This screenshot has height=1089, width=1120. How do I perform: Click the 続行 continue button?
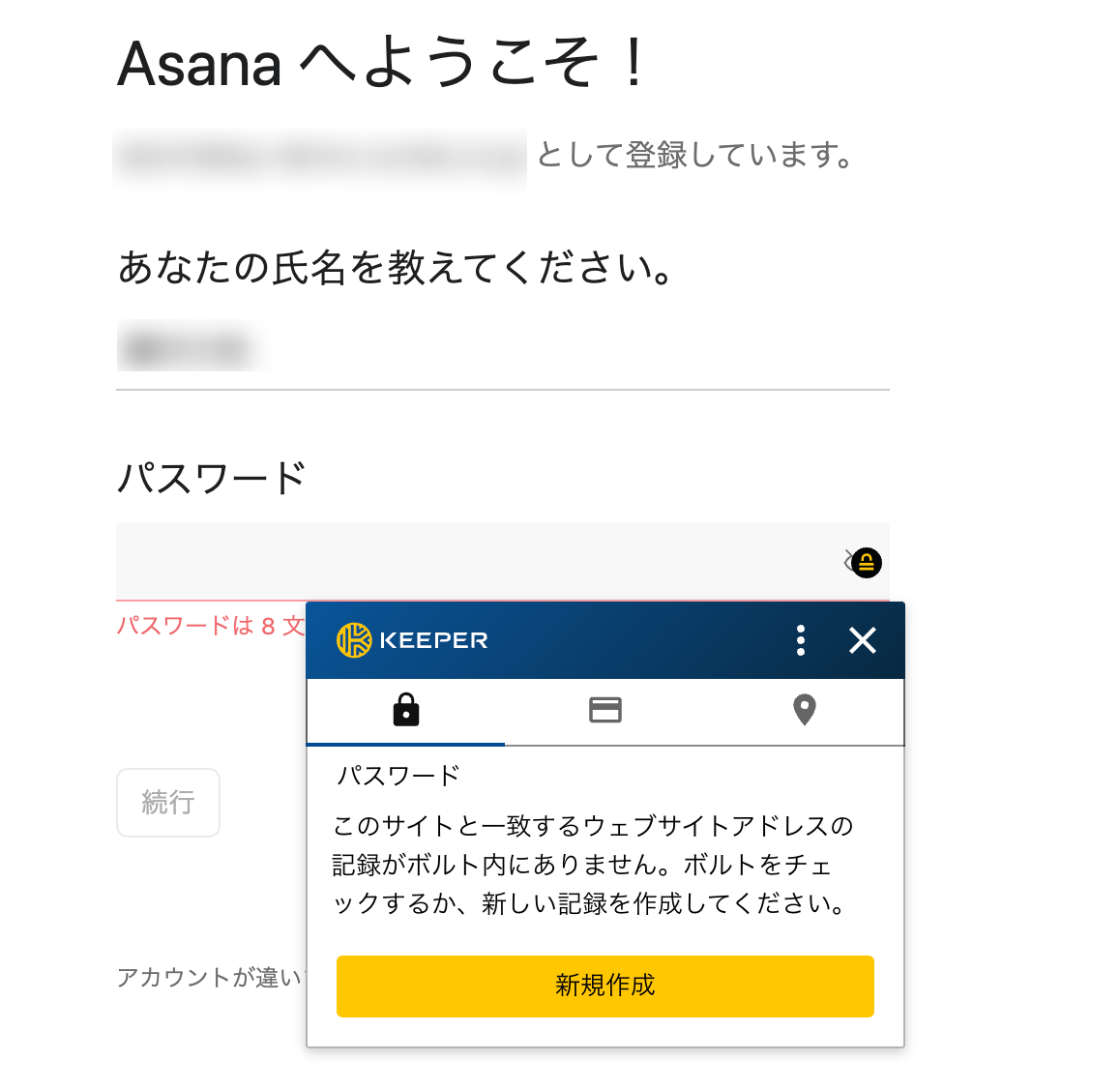[x=168, y=803]
